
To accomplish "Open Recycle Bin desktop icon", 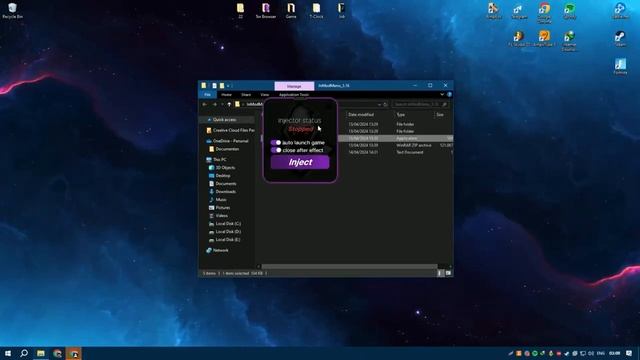I will [12, 11].
